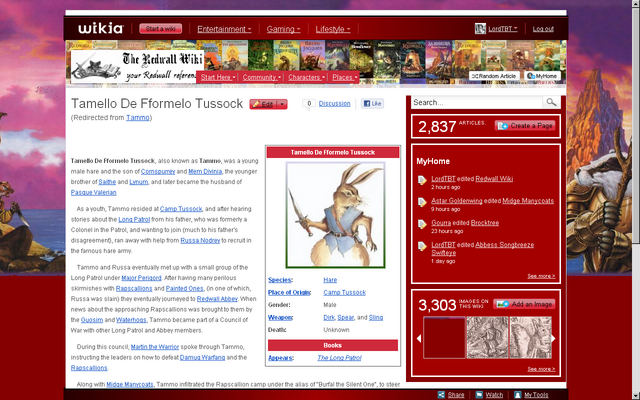Image resolution: width=640 pixels, height=400 pixels.
Task: Click the My Tools icon in bottom toolbar
Action: coord(518,395)
